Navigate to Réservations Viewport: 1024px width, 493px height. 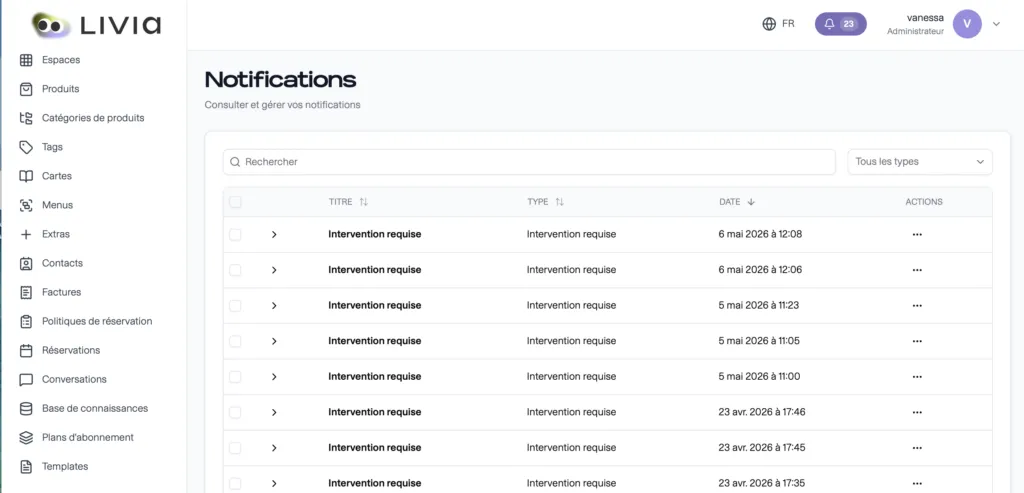click(x=71, y=351)
